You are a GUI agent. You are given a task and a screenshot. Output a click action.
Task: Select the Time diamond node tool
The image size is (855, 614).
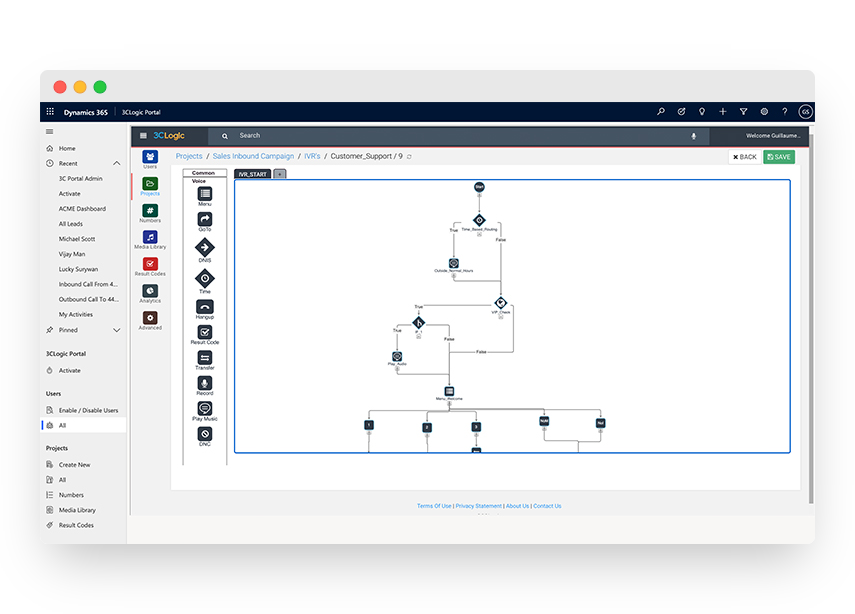(x=204, y=279)
